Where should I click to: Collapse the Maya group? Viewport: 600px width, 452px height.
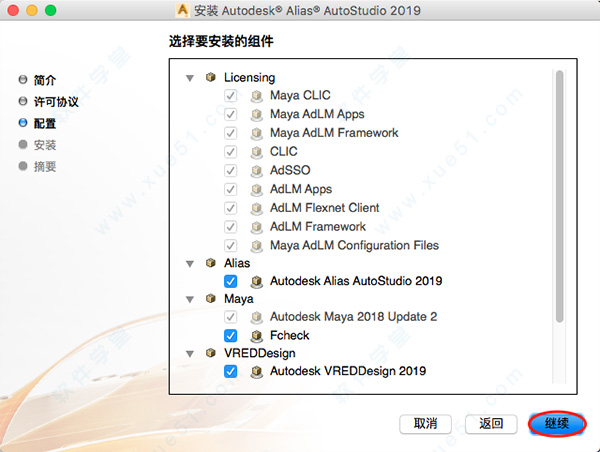(190, 300)
